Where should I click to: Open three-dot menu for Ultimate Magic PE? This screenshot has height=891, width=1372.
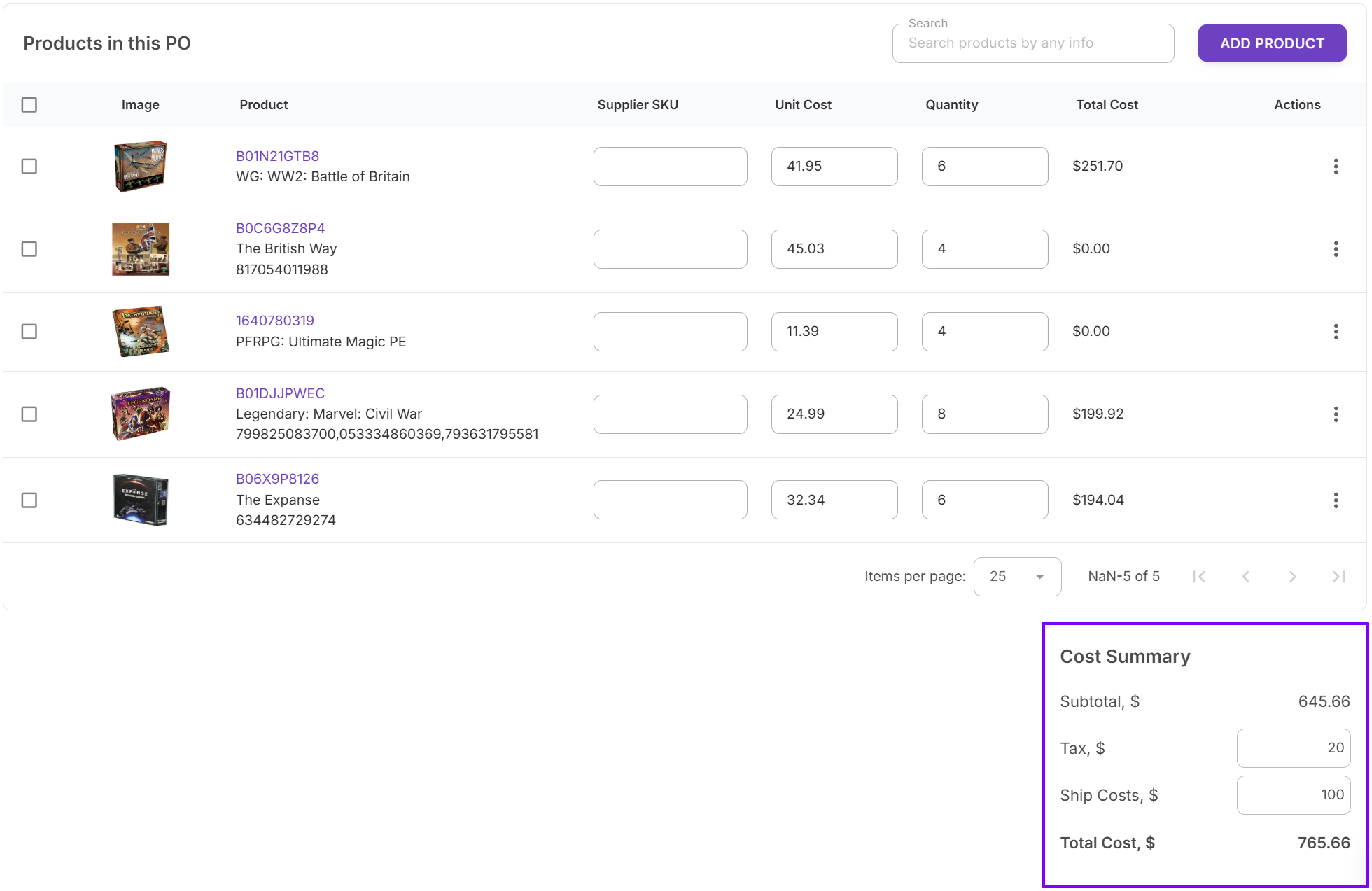coord(1336,332)
